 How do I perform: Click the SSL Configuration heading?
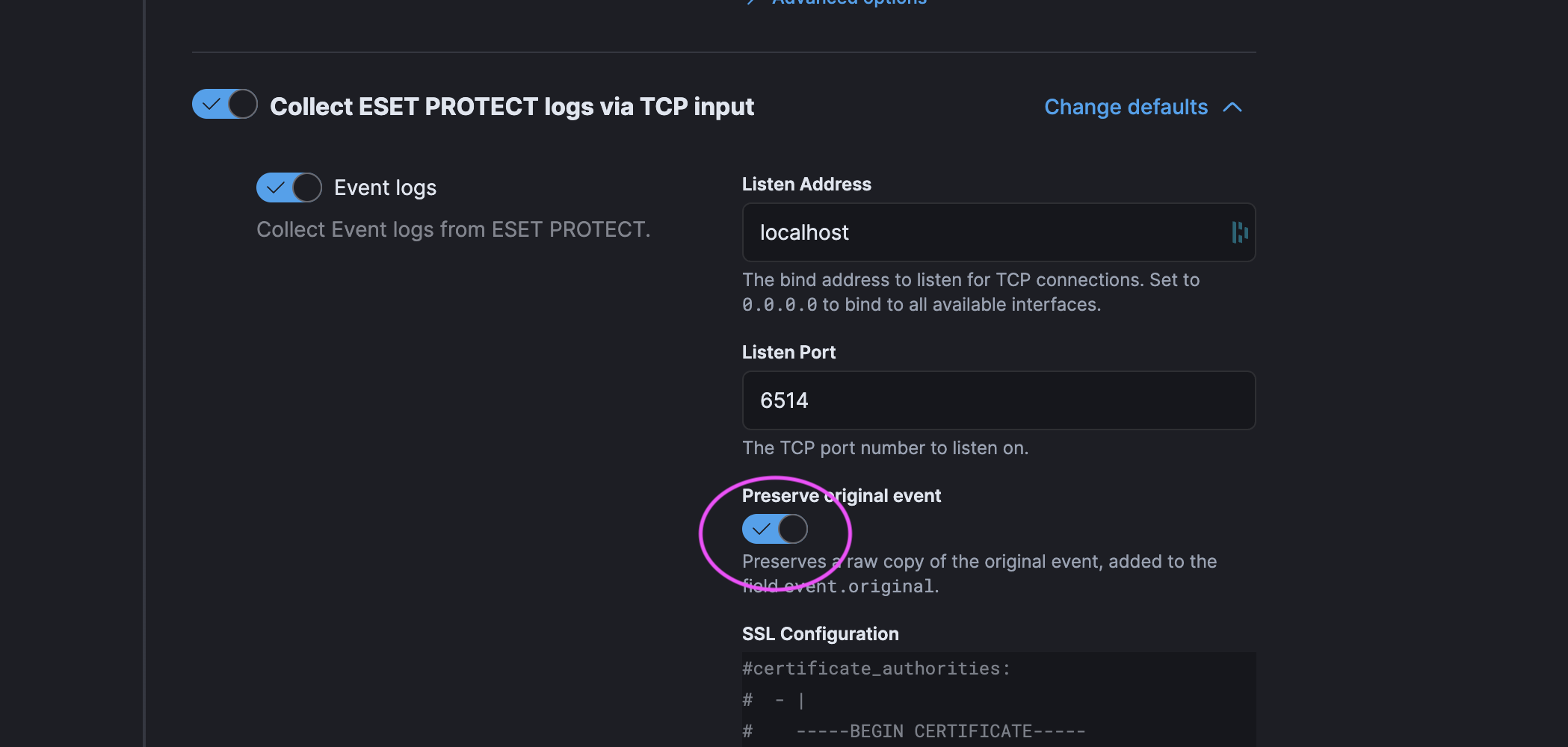coord(820,634)
